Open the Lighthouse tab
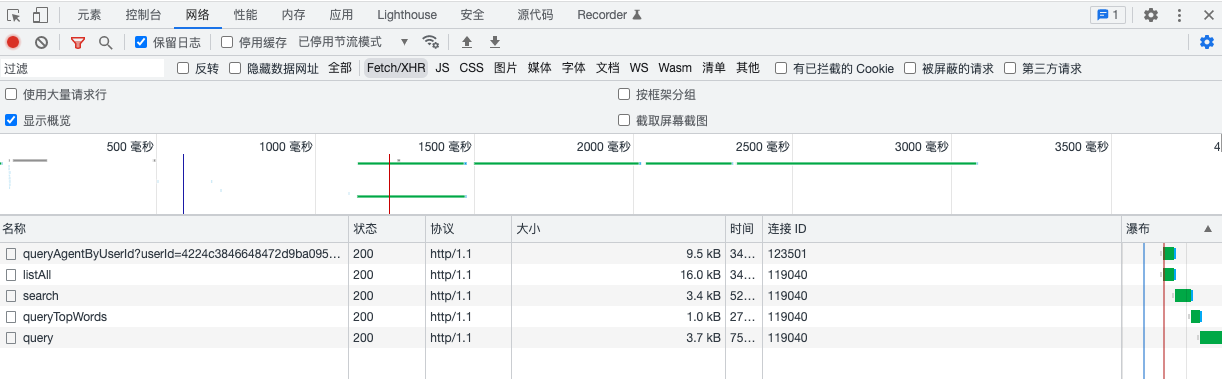 click(407, 15)
